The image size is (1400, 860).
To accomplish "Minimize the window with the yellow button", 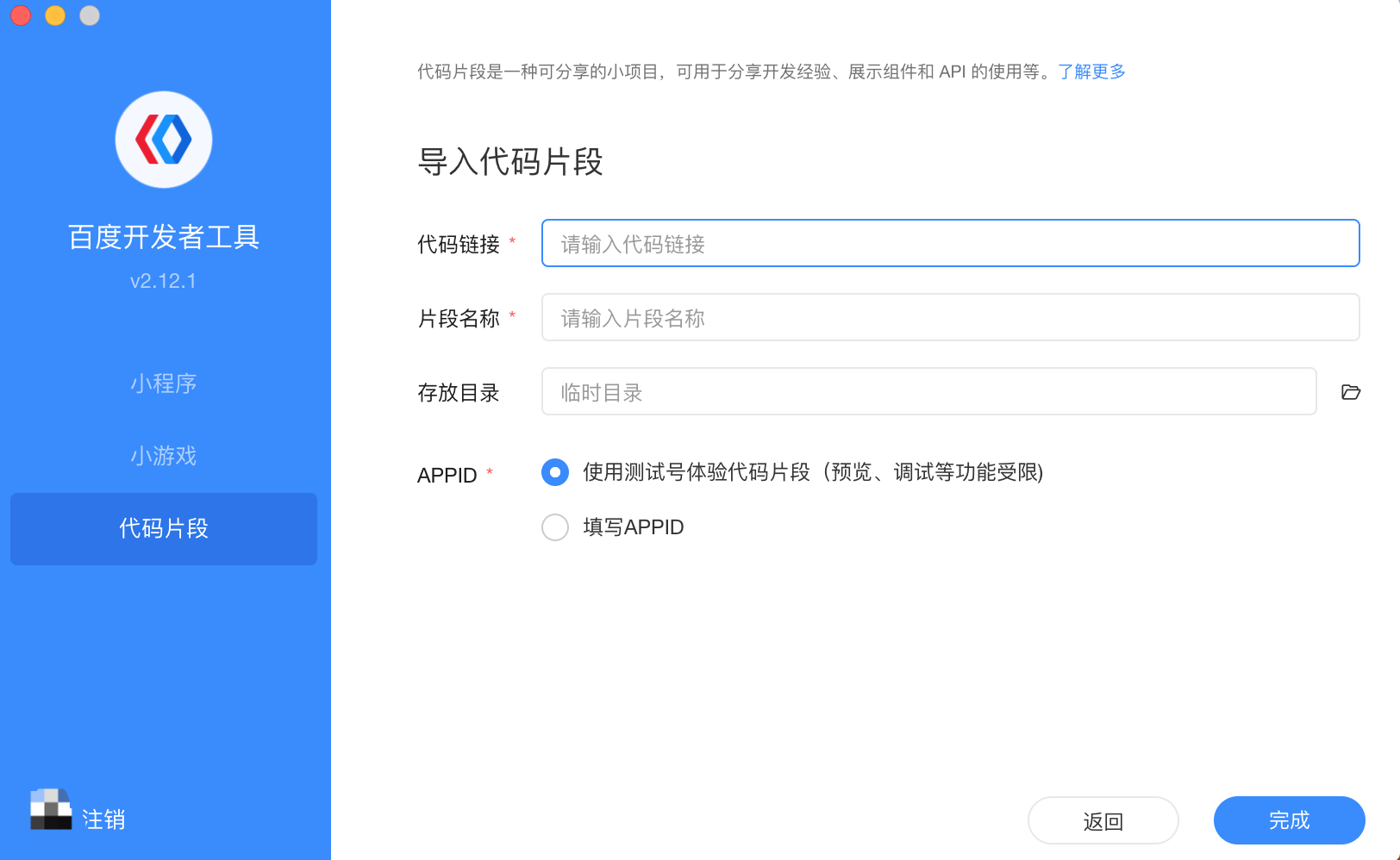I will coord(55,16).
